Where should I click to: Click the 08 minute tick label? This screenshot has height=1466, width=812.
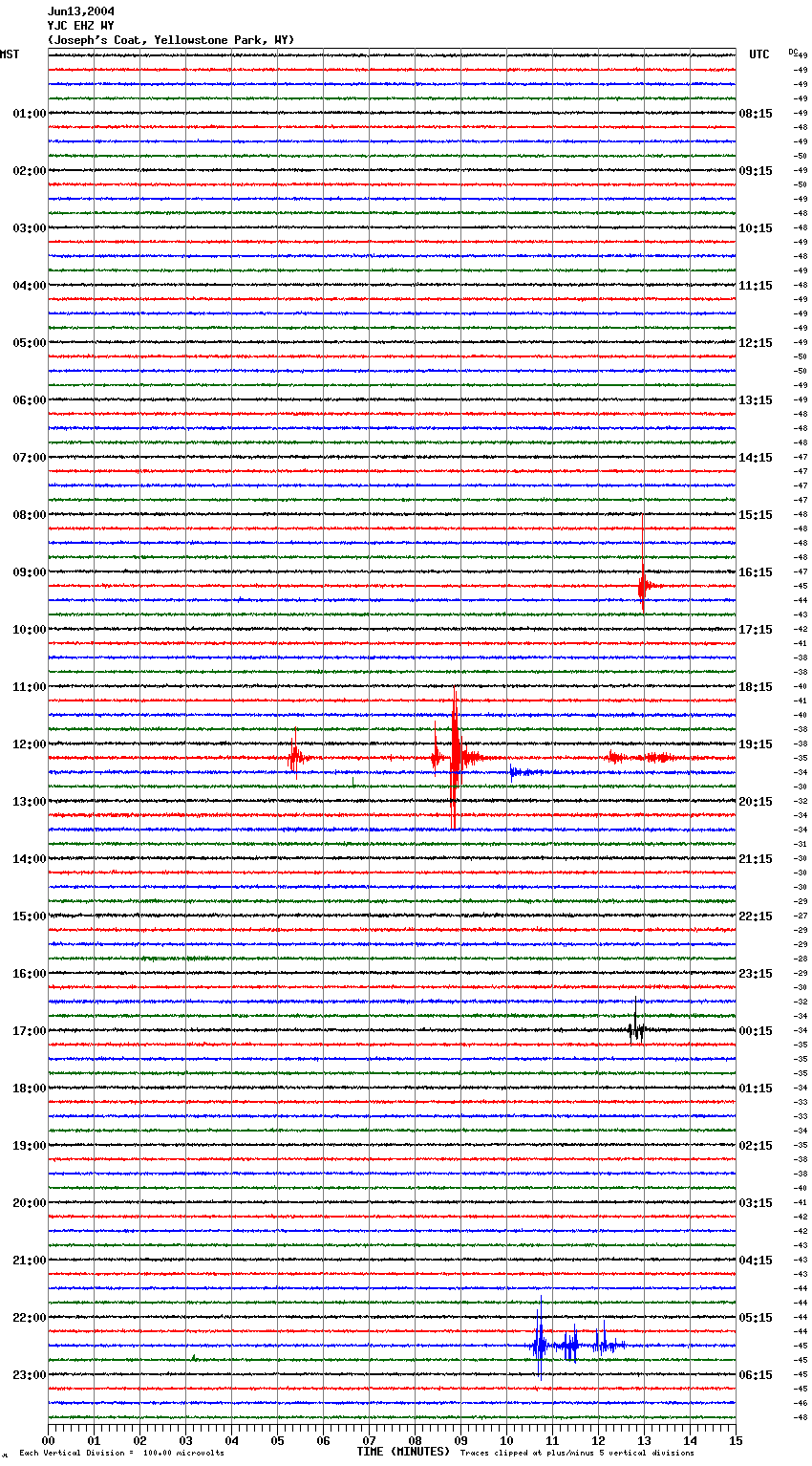415,1440
